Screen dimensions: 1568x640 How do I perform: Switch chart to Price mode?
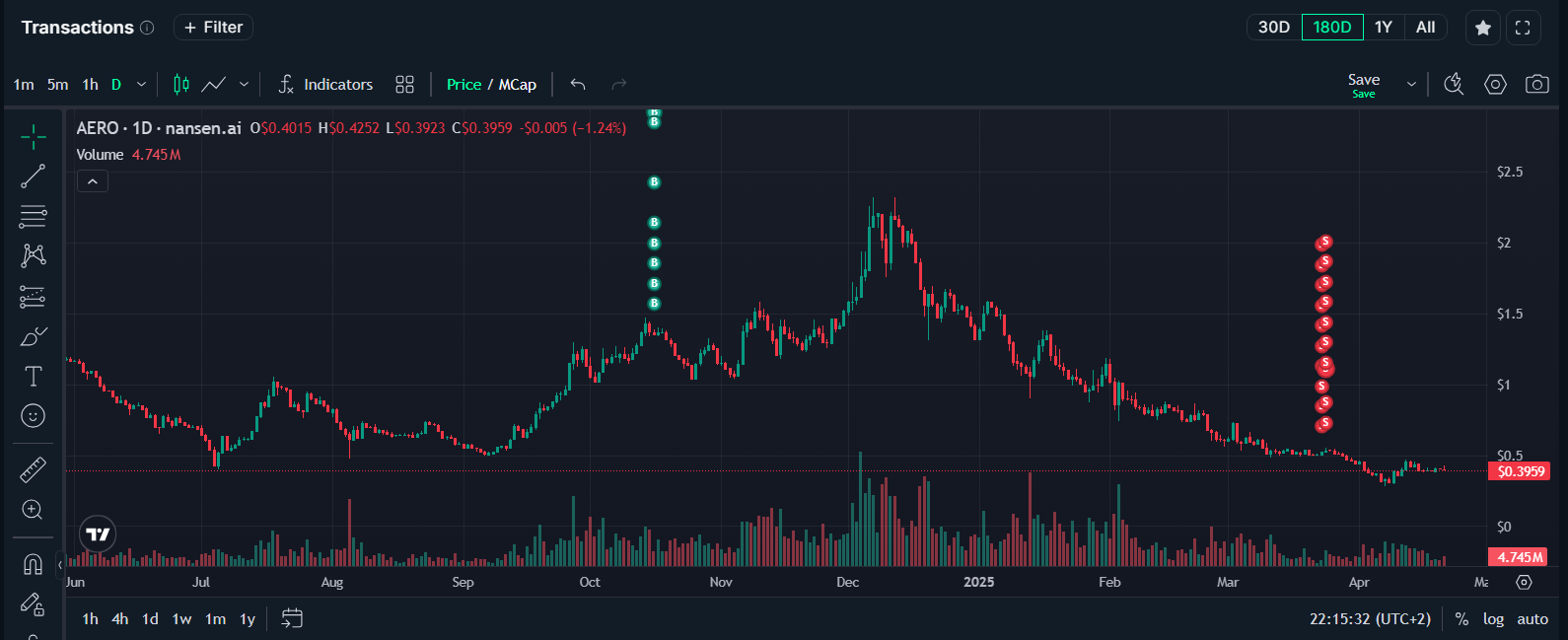coord(463,85)
